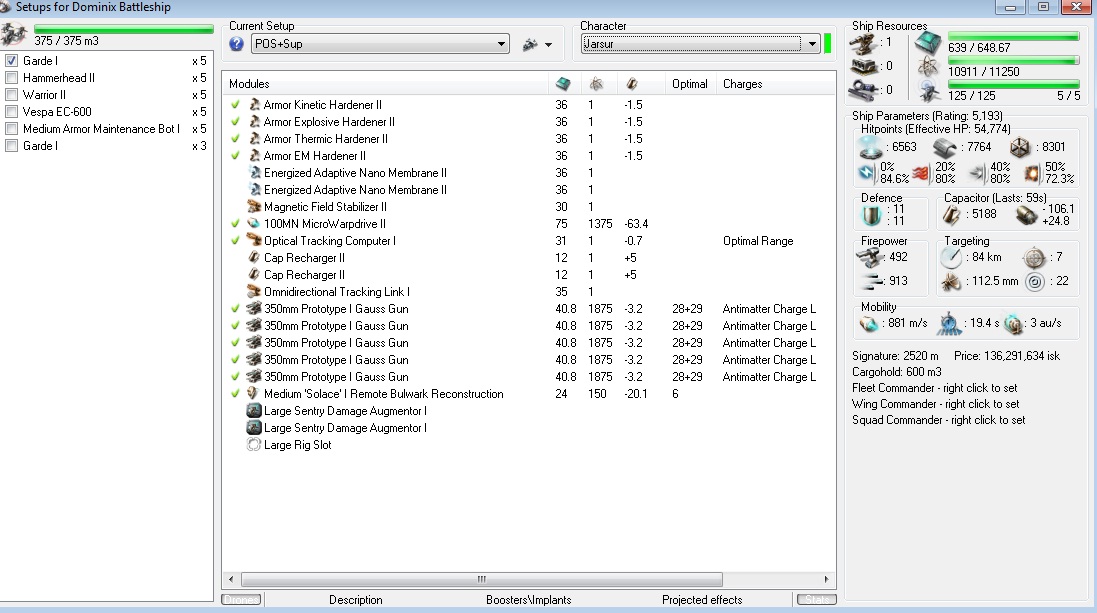Sort by the Charges column header
This screenshot has width=1097, height=613.
pos(775,84)
